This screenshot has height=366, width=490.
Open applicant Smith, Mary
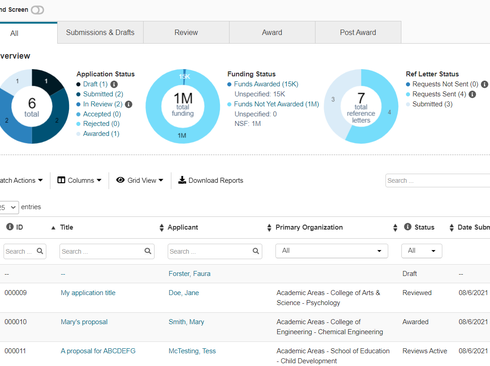click(186, 322)
